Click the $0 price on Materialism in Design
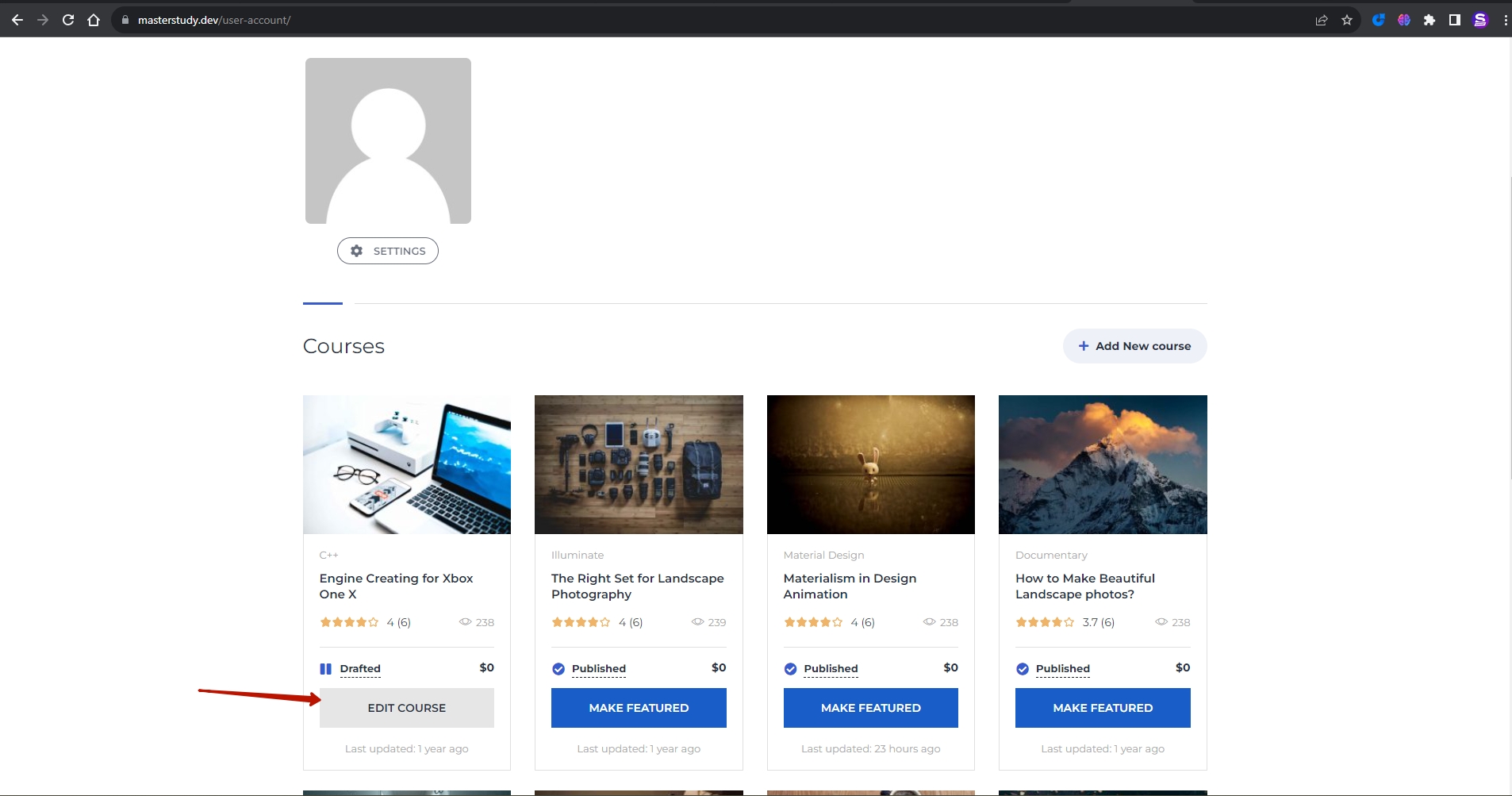1512x796 pixels. pos(951,668)
